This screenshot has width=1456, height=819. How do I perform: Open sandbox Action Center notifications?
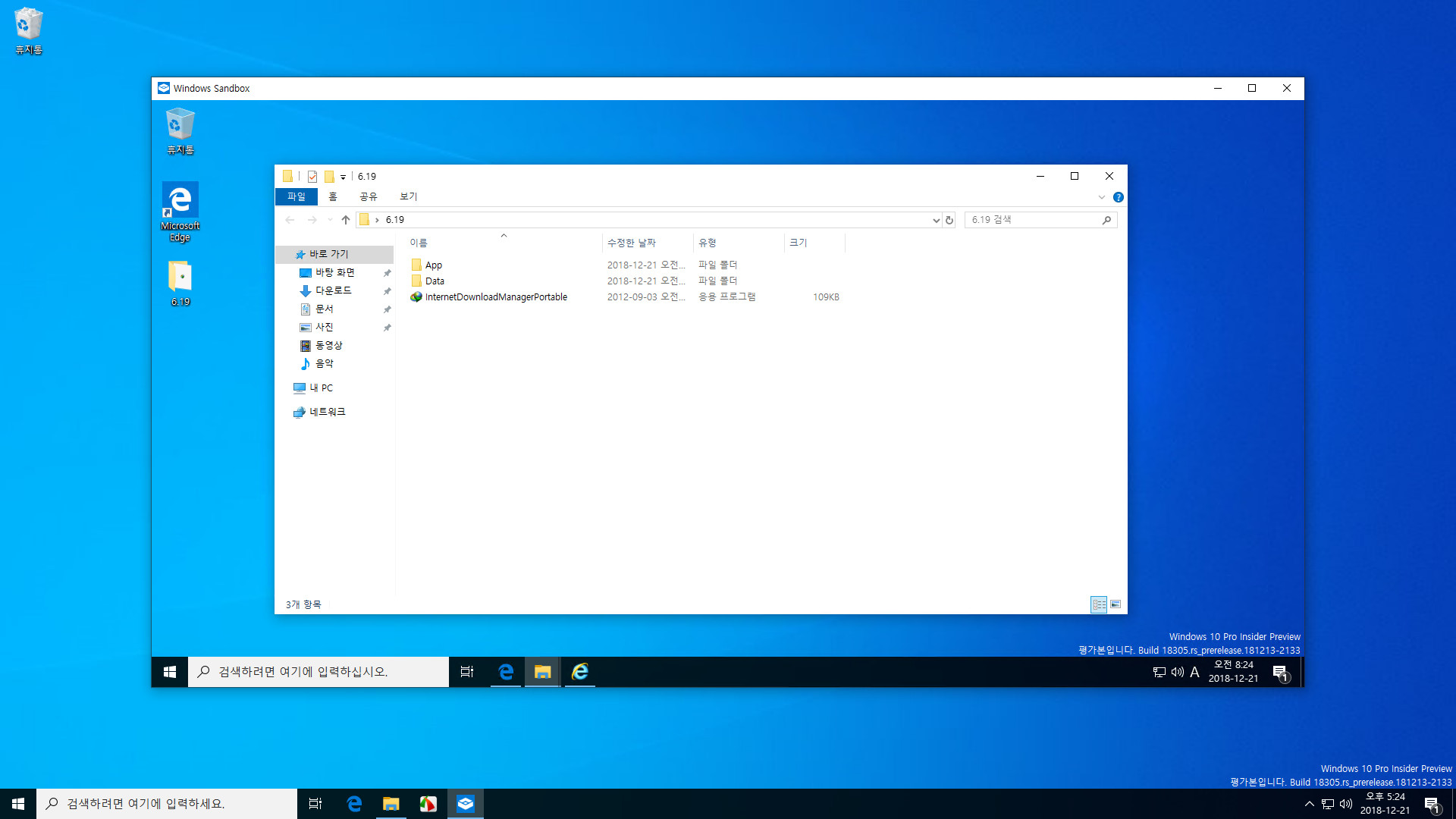coord(1280,673)
